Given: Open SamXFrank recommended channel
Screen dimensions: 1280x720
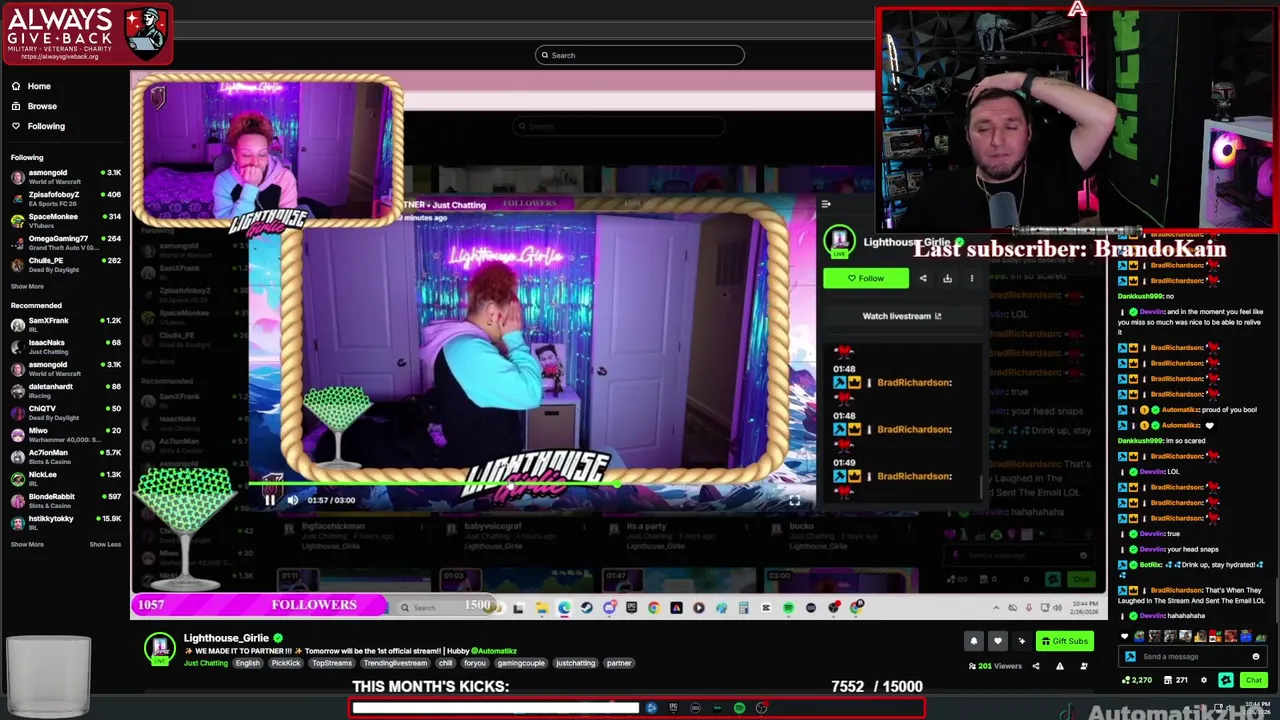Looking at the screenshot, I should click(x=65, y=325).
